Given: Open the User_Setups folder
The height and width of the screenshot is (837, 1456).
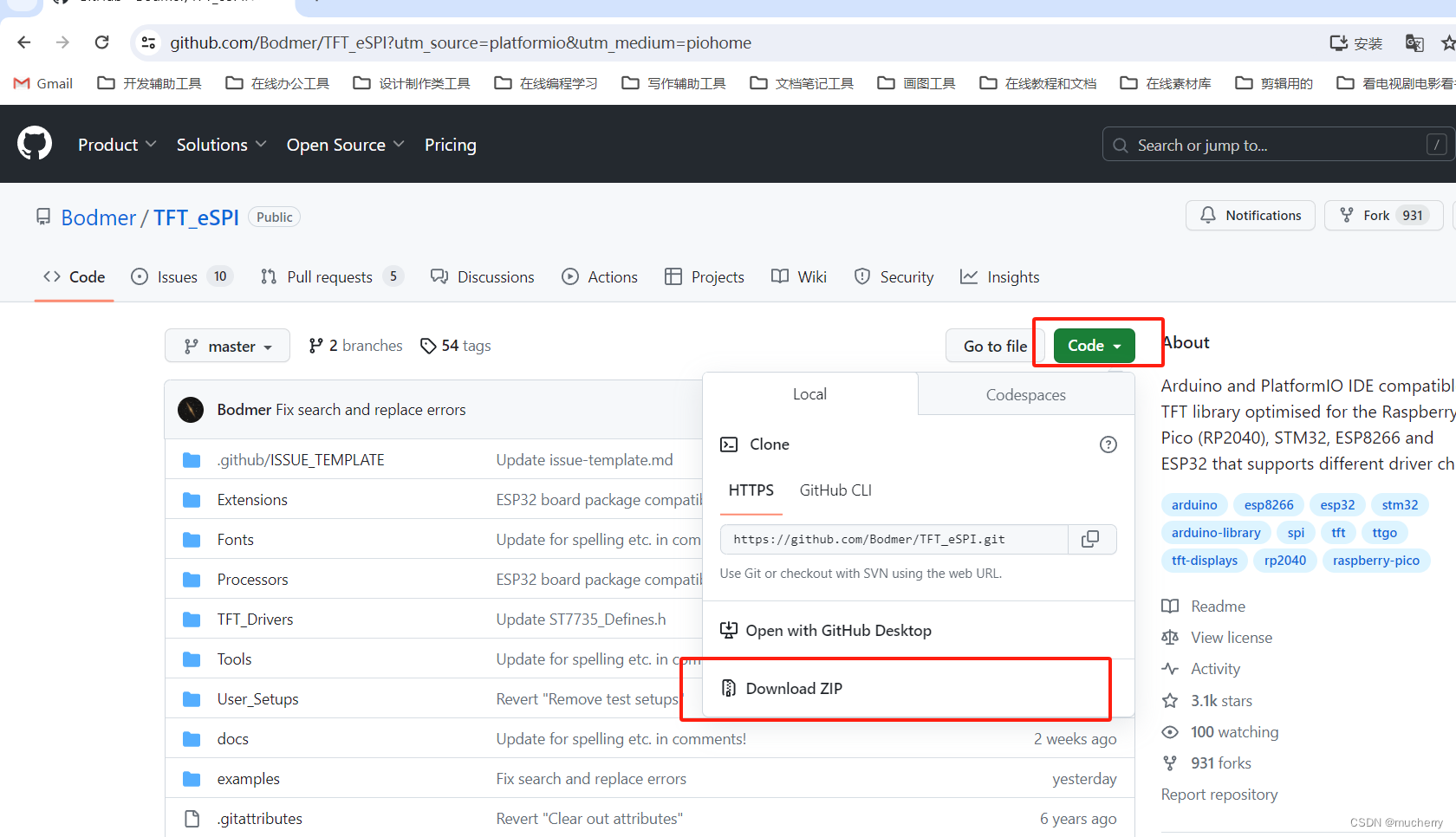Looking at the screenshot, I should [x=257, y=699].
